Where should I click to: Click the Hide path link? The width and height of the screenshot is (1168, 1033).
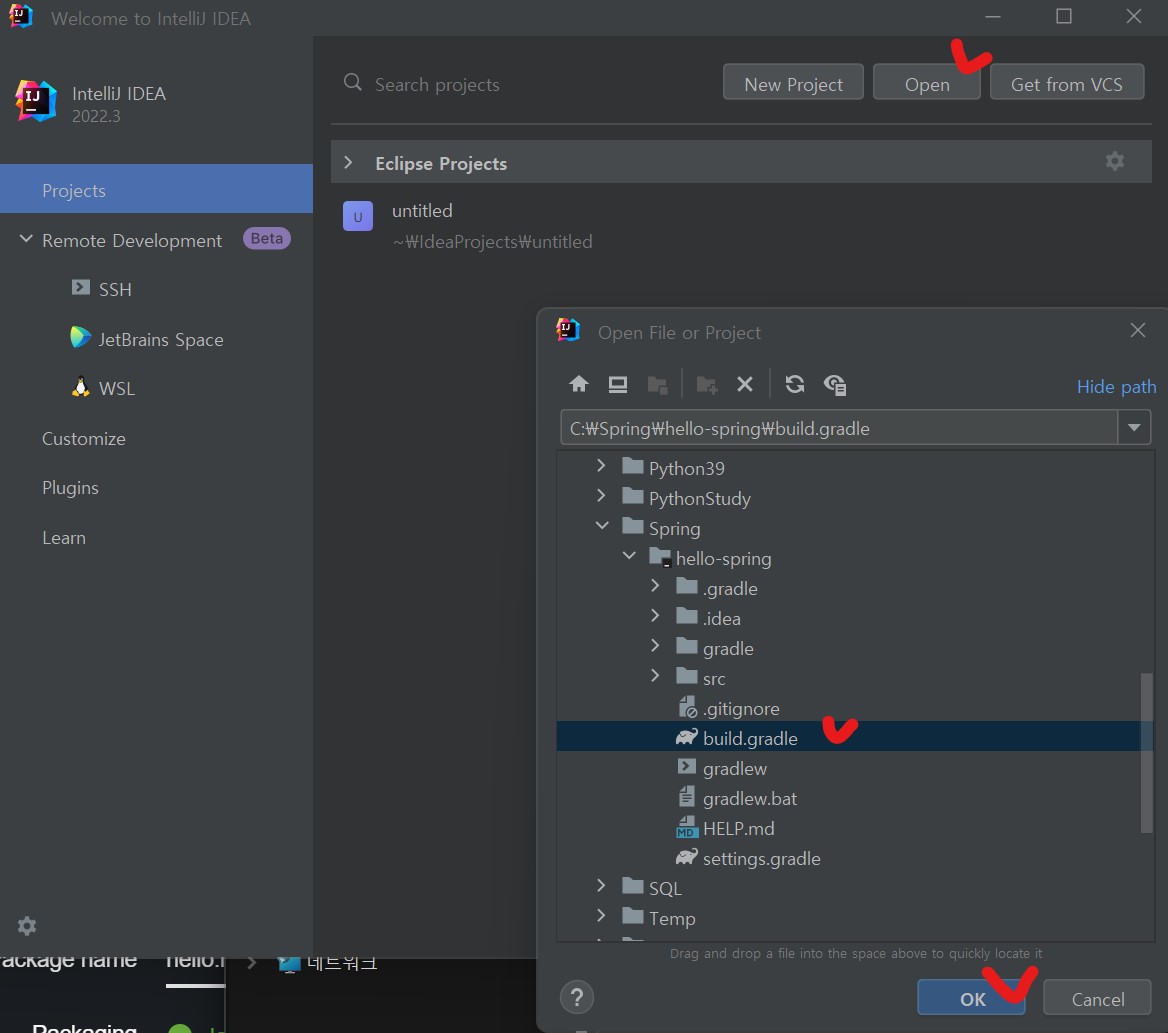click(1116, 387)
